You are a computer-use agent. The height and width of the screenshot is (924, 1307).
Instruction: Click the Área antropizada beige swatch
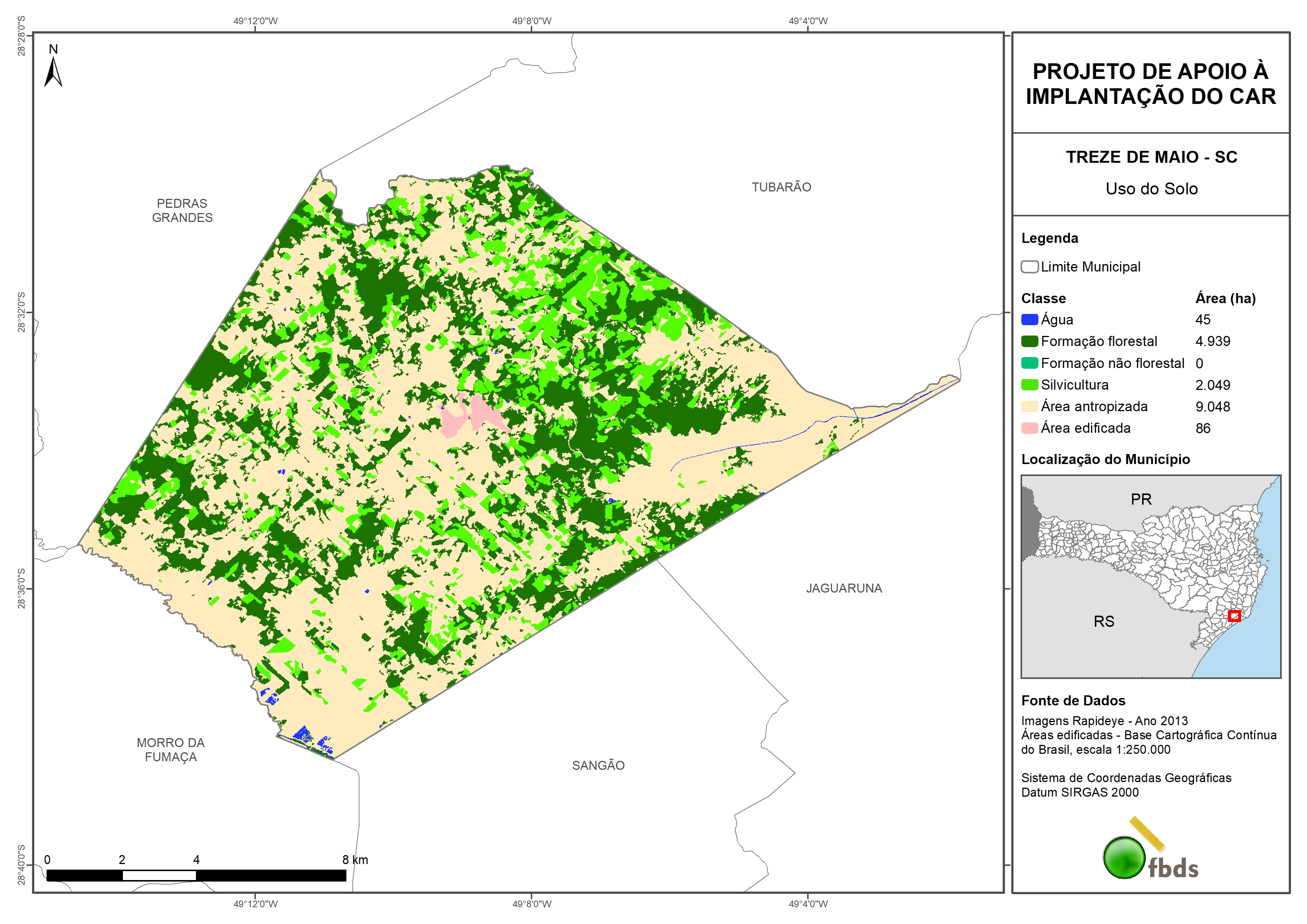click(1029, 406)
